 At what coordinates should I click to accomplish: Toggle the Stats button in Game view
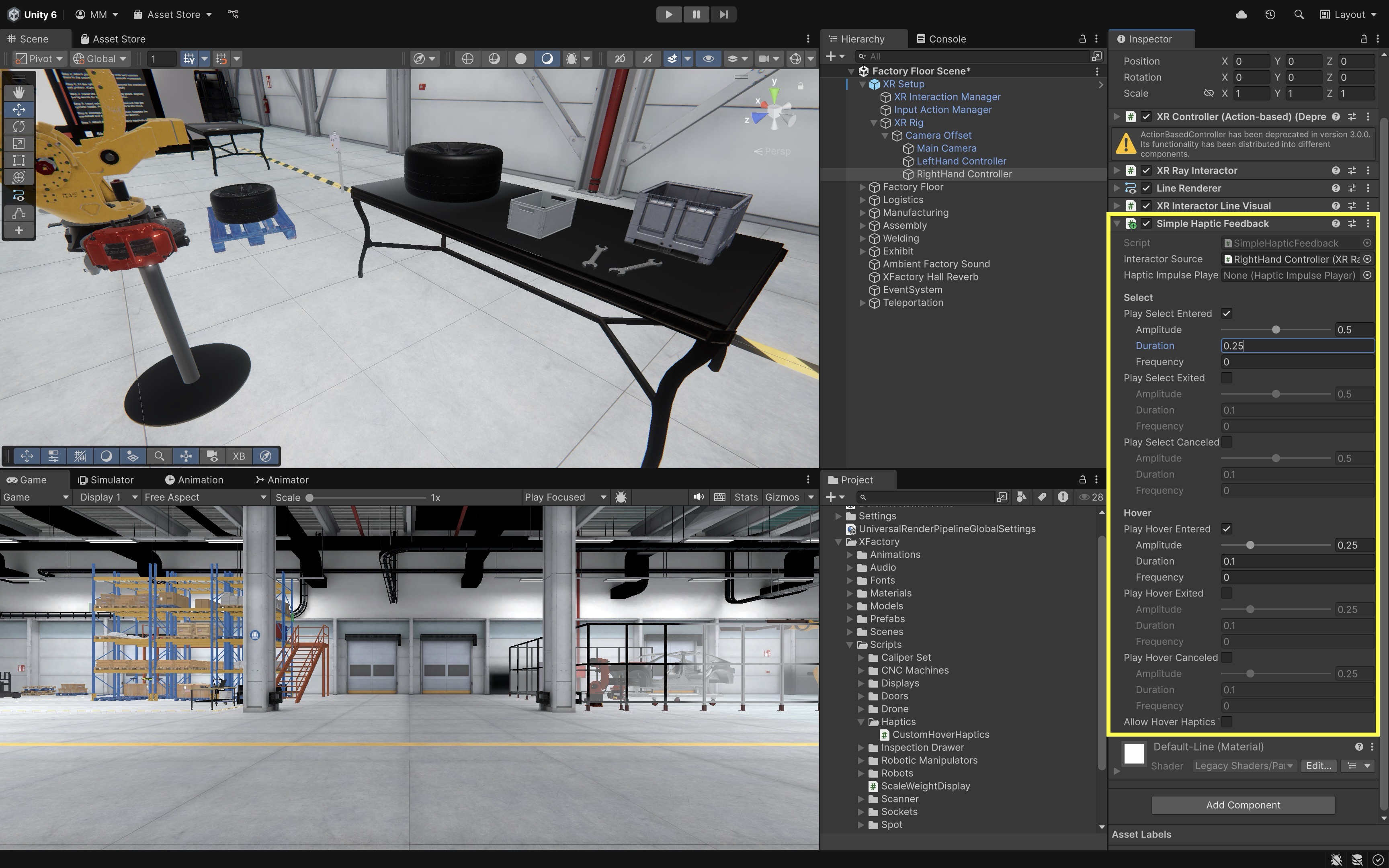click(x=746, y=497)
